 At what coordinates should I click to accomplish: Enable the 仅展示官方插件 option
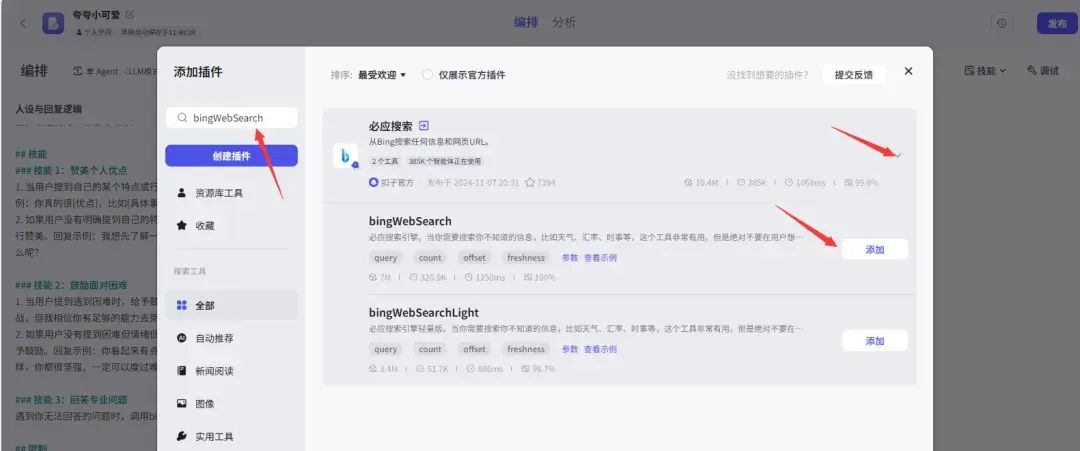tap(428, 74)
